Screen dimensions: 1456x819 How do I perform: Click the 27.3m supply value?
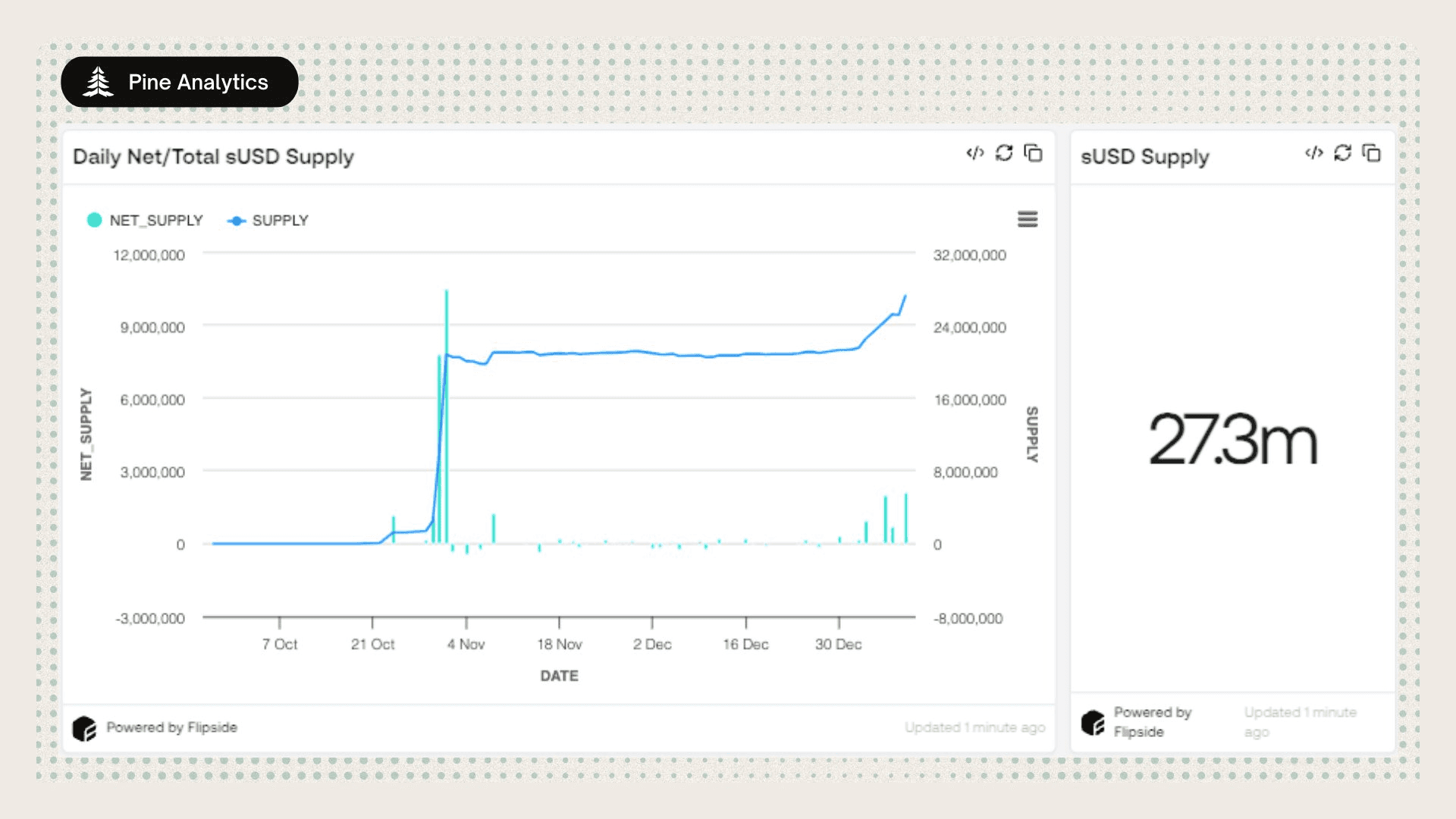(1233, 439)
